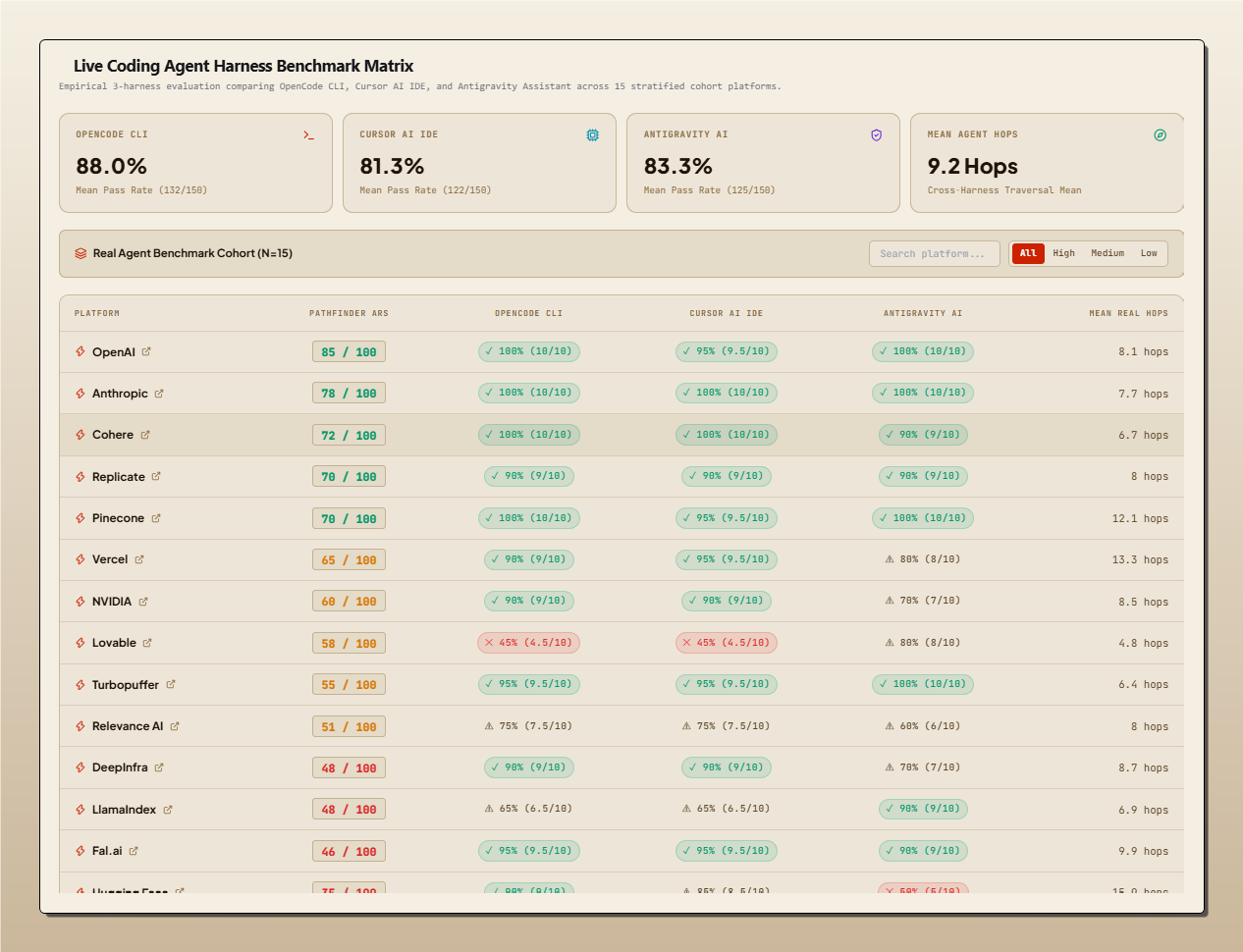Viewport: 1243px width, 952px height.
Task: Click Cohere's 90% Antigravity AI pill
Action: pyautogui.click(x=923, y=435)
